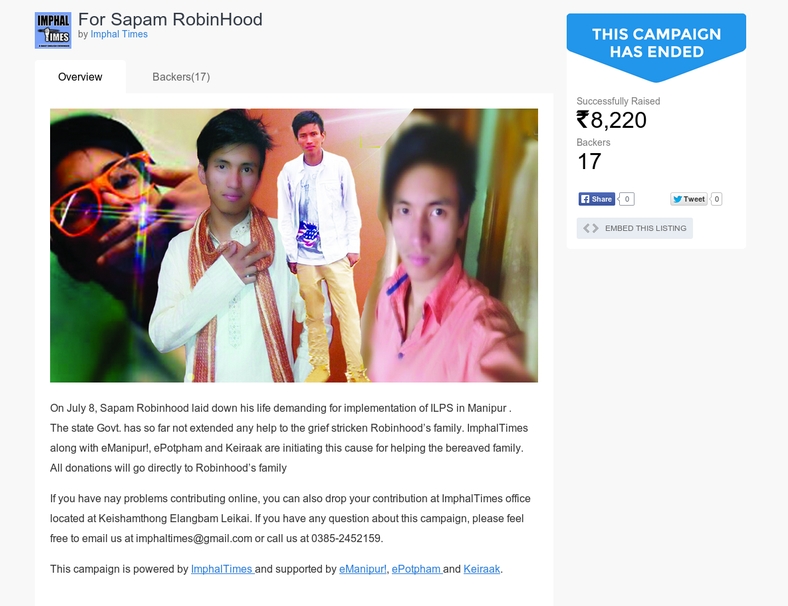This screenshot has width=788, height=606.
Task: Click the For Sapam RobinHood title
Action: point(170,19)
